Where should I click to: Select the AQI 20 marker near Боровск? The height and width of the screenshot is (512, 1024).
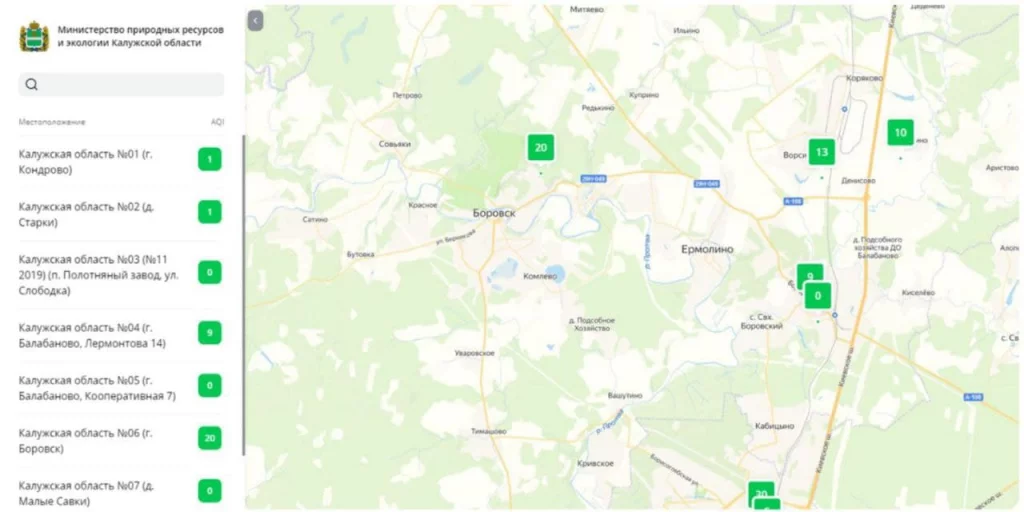click(x=541, y=148)
